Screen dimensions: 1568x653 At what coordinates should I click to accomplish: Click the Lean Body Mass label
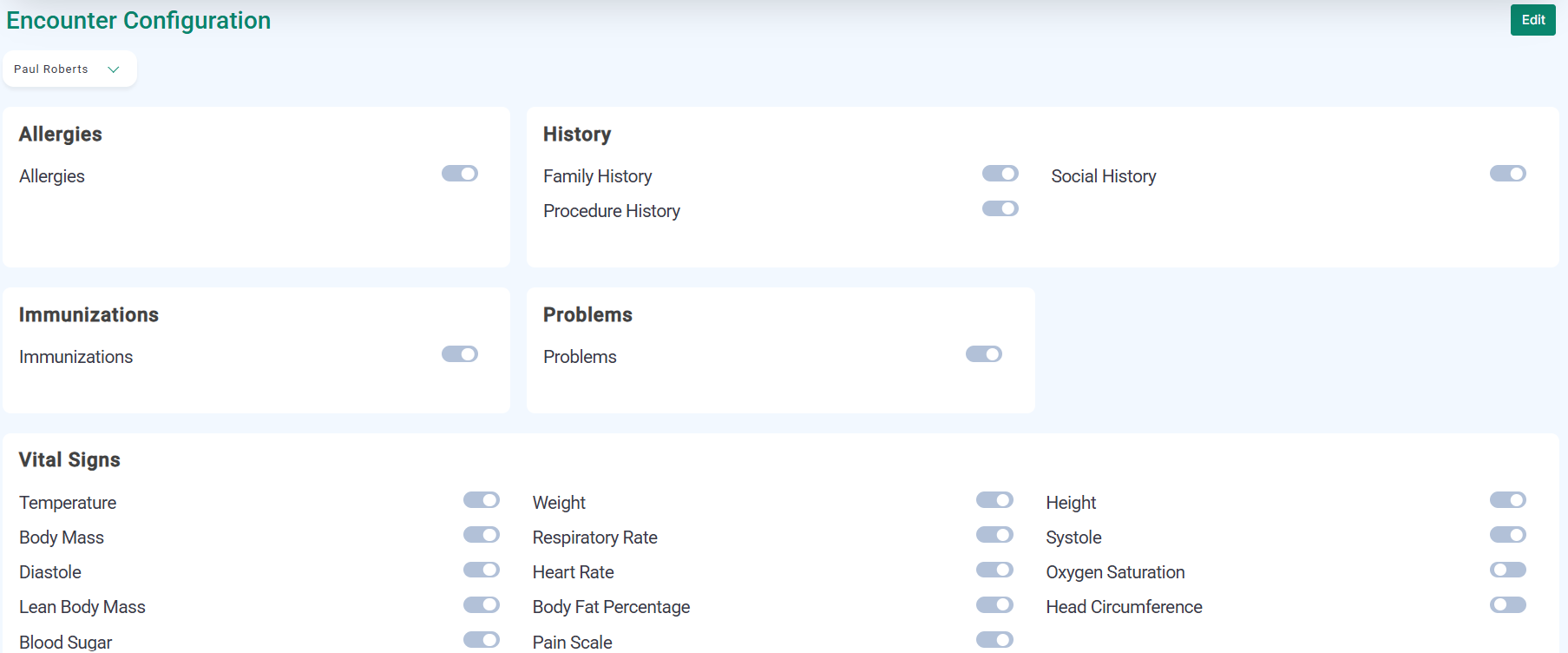coord(82,607)
